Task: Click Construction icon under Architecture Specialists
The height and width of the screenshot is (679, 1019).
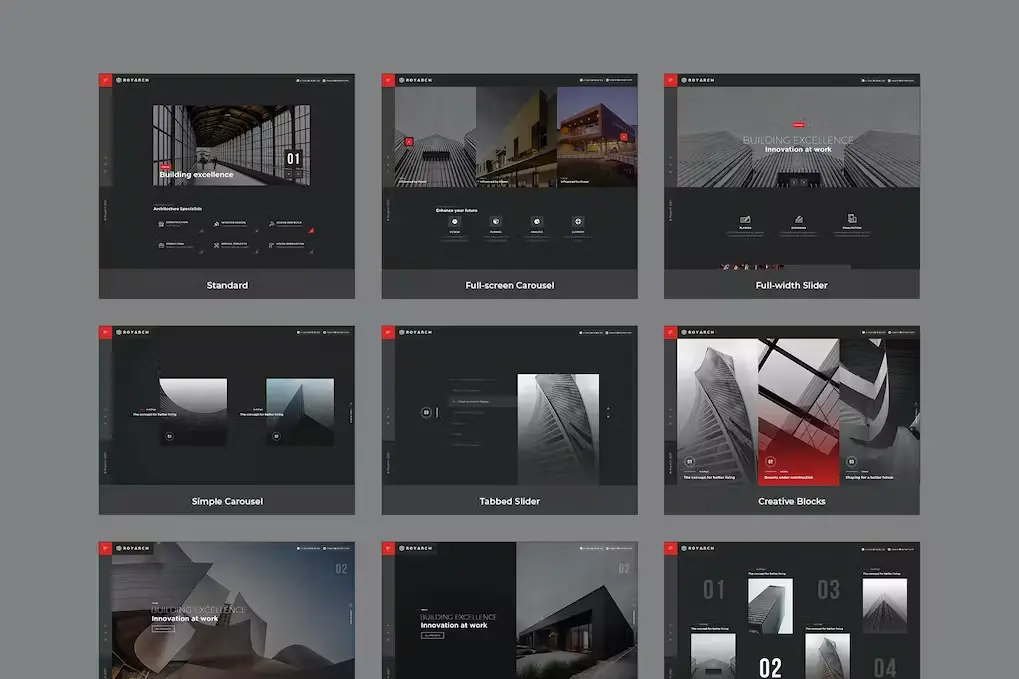Action: tap(162, 224)
